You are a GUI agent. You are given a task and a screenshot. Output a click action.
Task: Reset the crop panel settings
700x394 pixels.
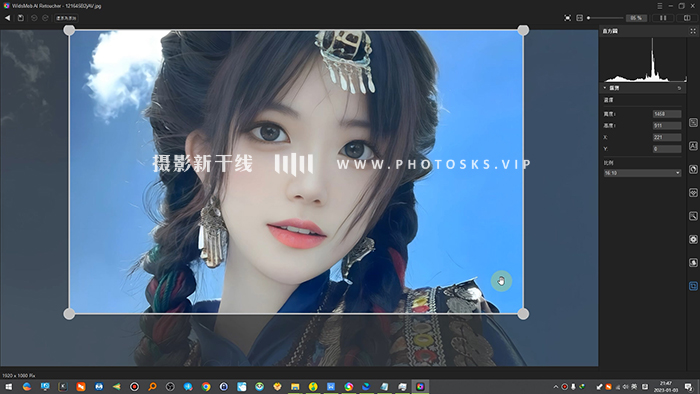click(x=679, y=88)
